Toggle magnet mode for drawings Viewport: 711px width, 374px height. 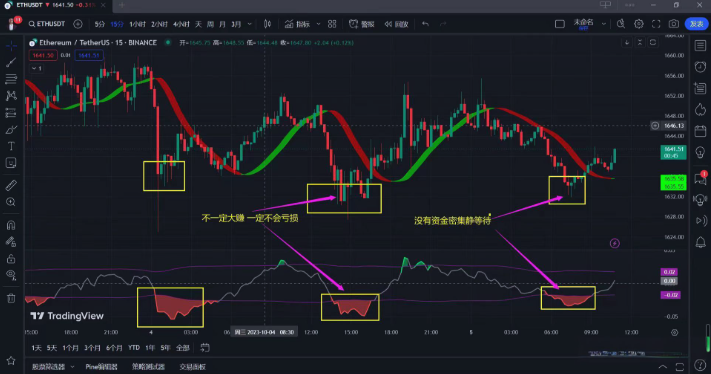pyautogui.click(x=11, y=225)
